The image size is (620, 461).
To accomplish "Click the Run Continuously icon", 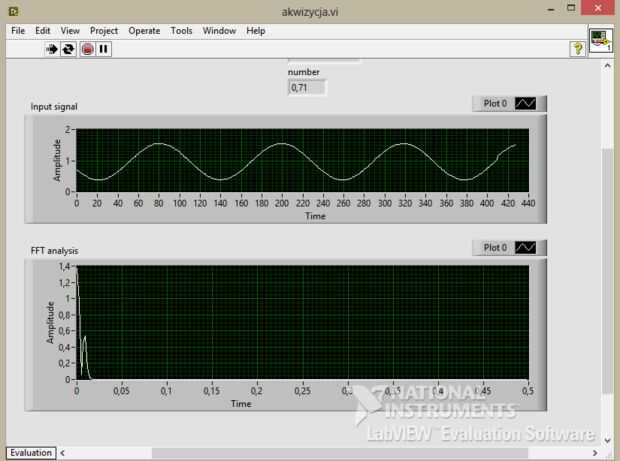I will [x=68, y=49].
